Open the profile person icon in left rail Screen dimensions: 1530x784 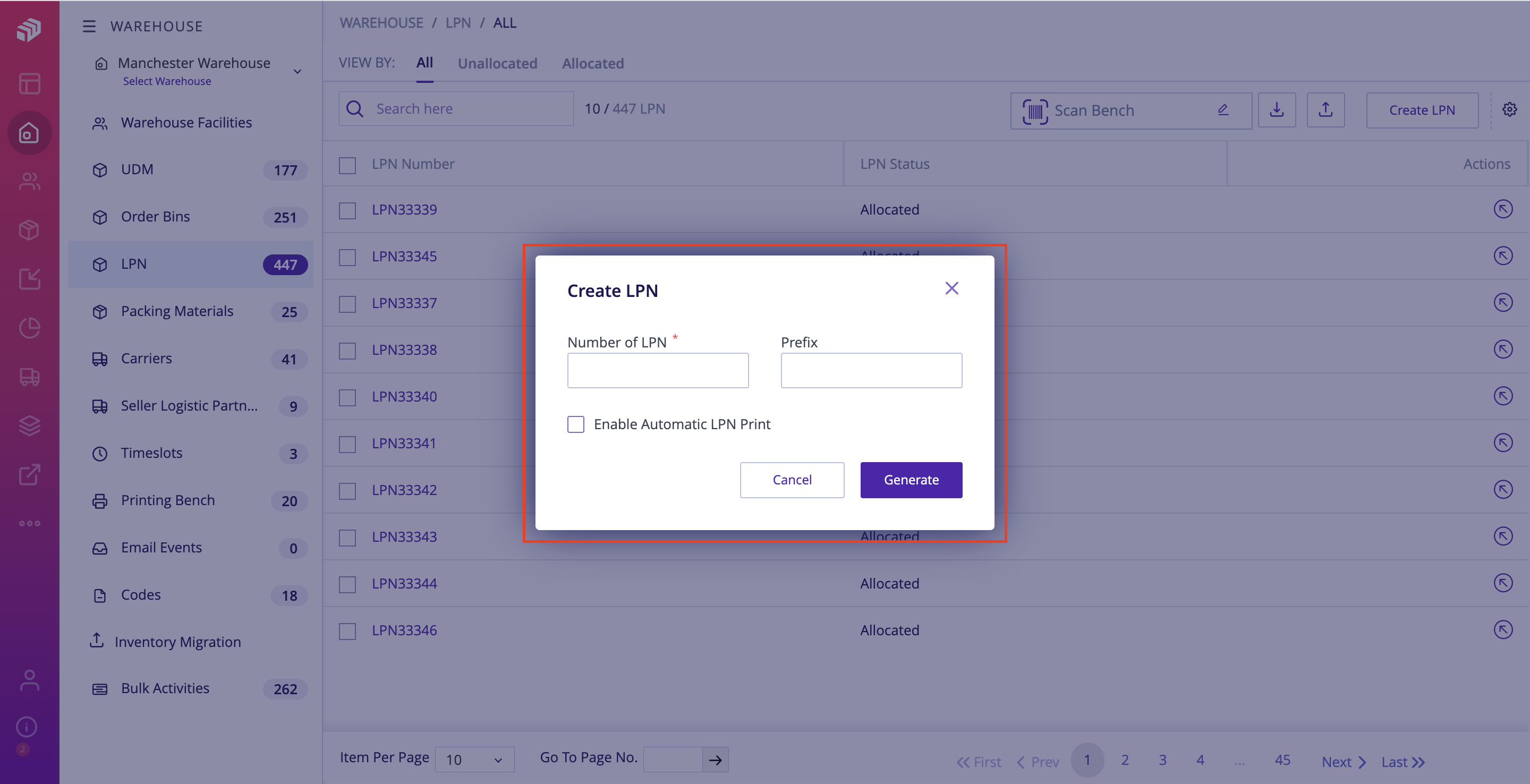point(29,680)
